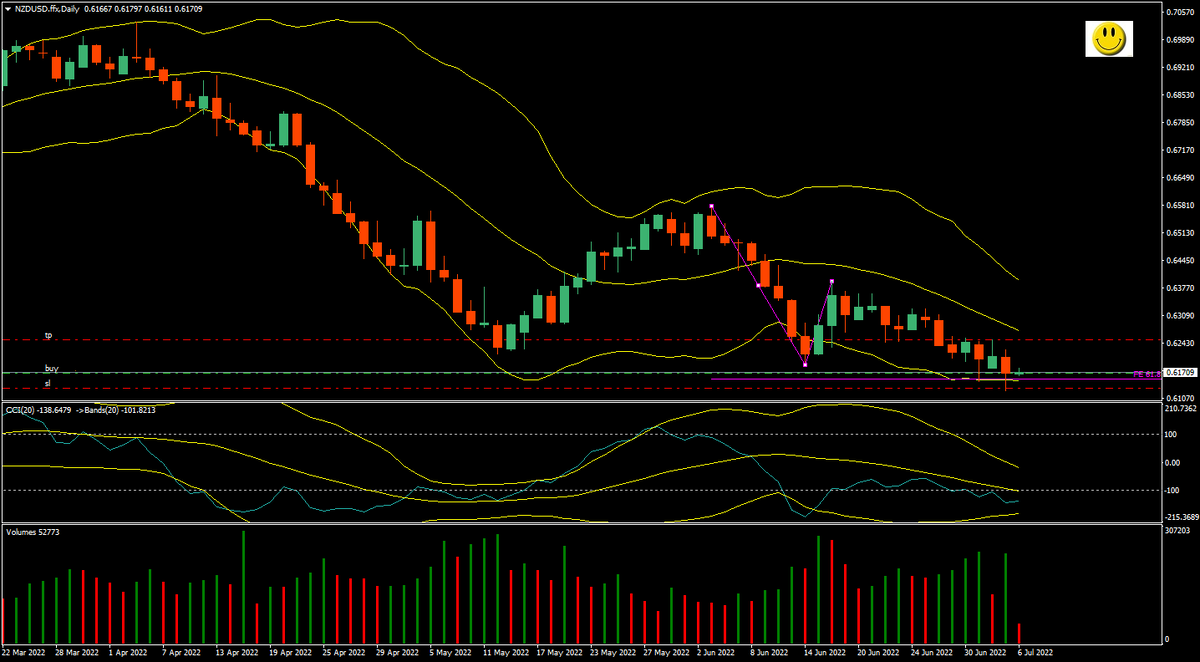
Task: Click the 210.7362 CCI scale value
Action: pyautogui.click(x=1181, y=408)
